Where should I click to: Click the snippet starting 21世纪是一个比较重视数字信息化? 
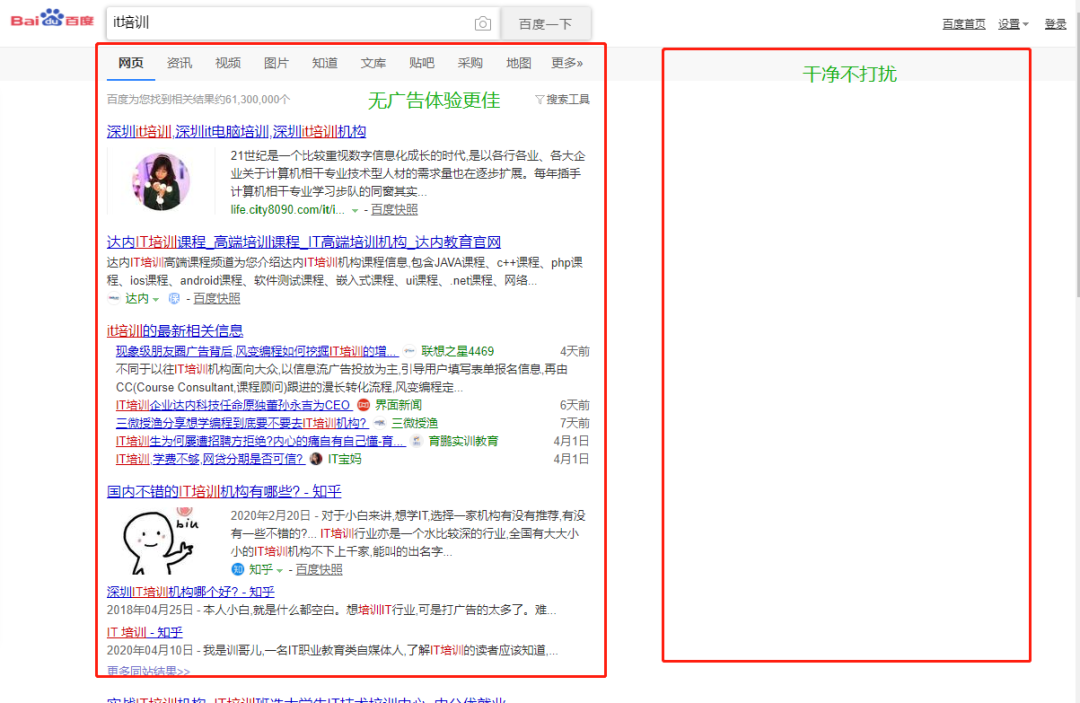408,174
